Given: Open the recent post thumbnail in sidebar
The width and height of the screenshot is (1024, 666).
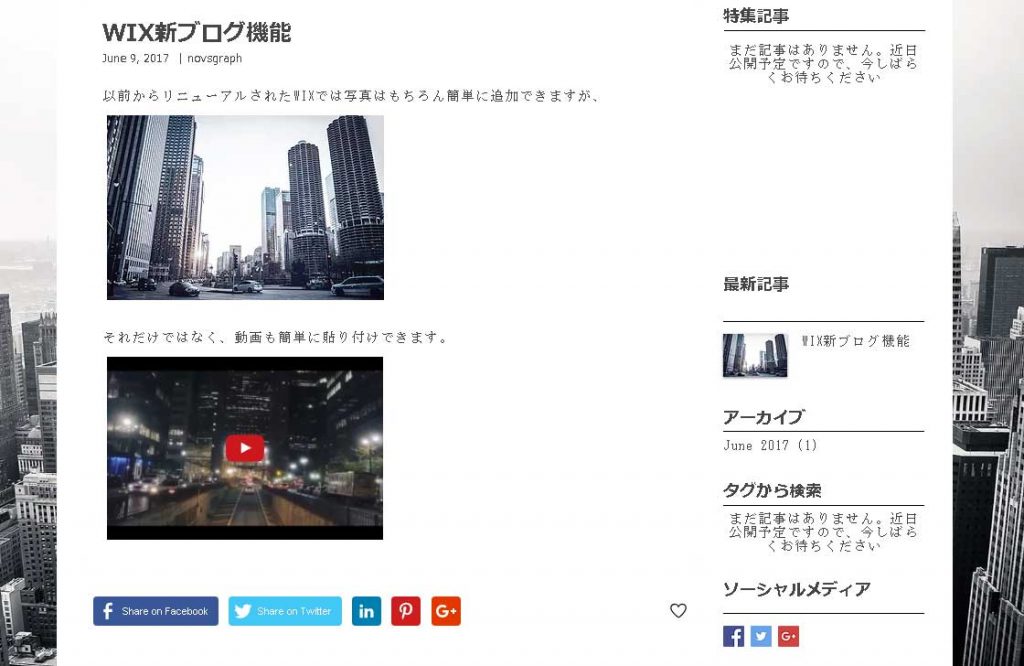Looking at the screenshot, I should [x=755, y=355].
